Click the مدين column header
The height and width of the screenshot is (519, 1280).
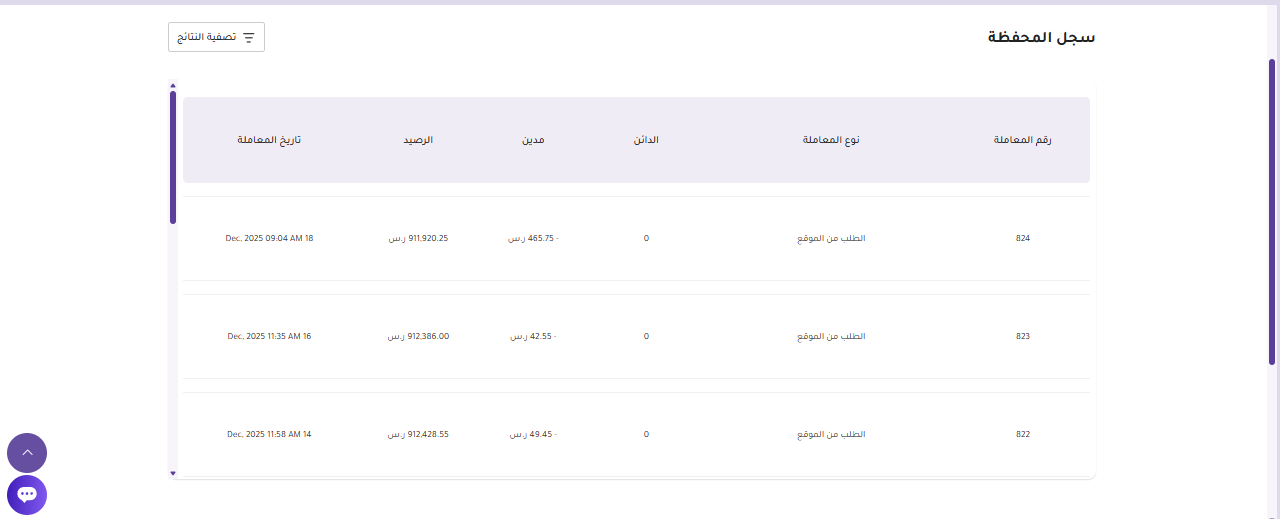pos(533,140)
